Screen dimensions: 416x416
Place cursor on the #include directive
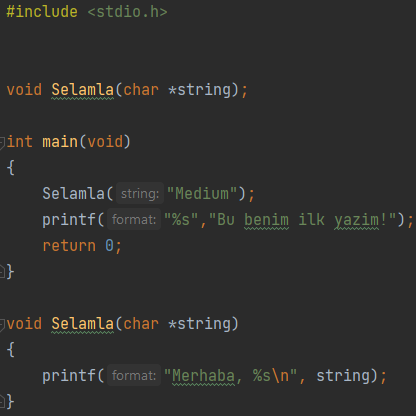tap(42, 12)
